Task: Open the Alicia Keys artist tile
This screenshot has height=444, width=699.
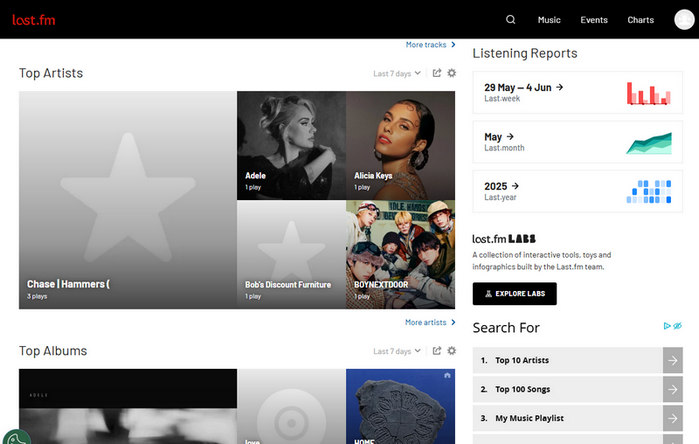Action: 400,145
